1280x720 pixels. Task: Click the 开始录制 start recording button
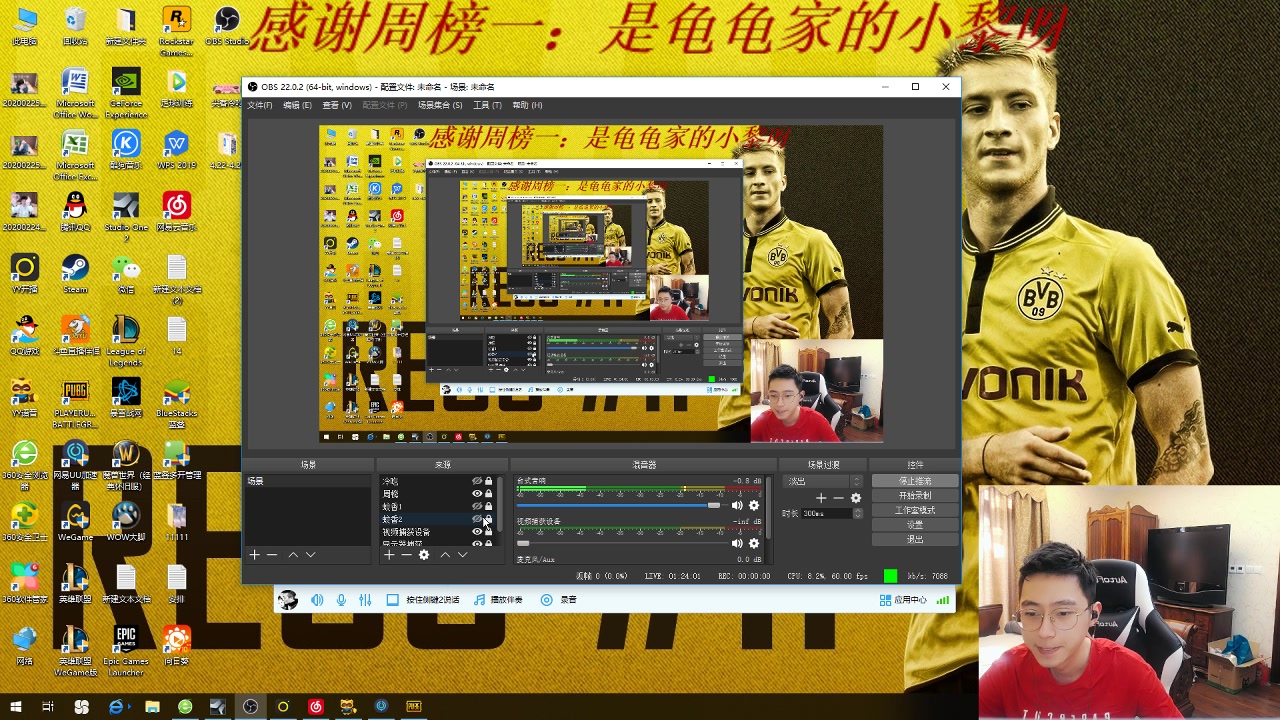pyautogui.click(x=915, y=495)
